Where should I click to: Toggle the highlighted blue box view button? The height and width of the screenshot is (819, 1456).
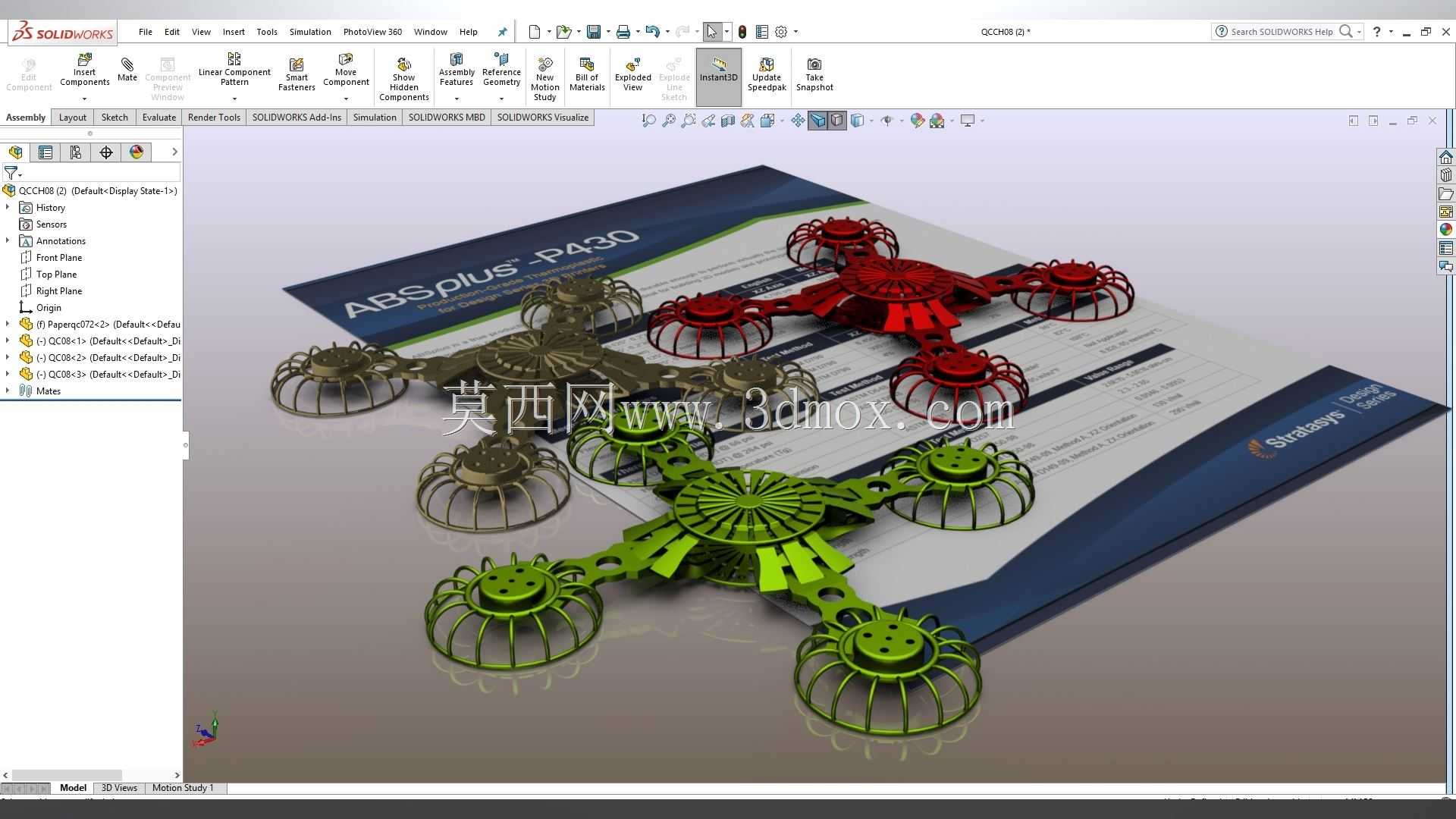pos(817,121)
